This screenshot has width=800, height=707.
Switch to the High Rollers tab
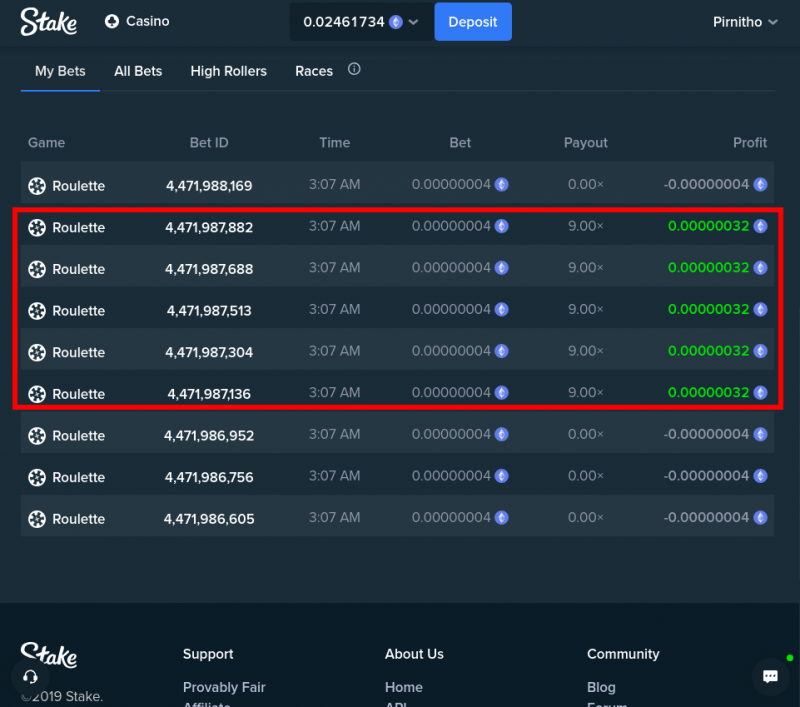[229, 71]
